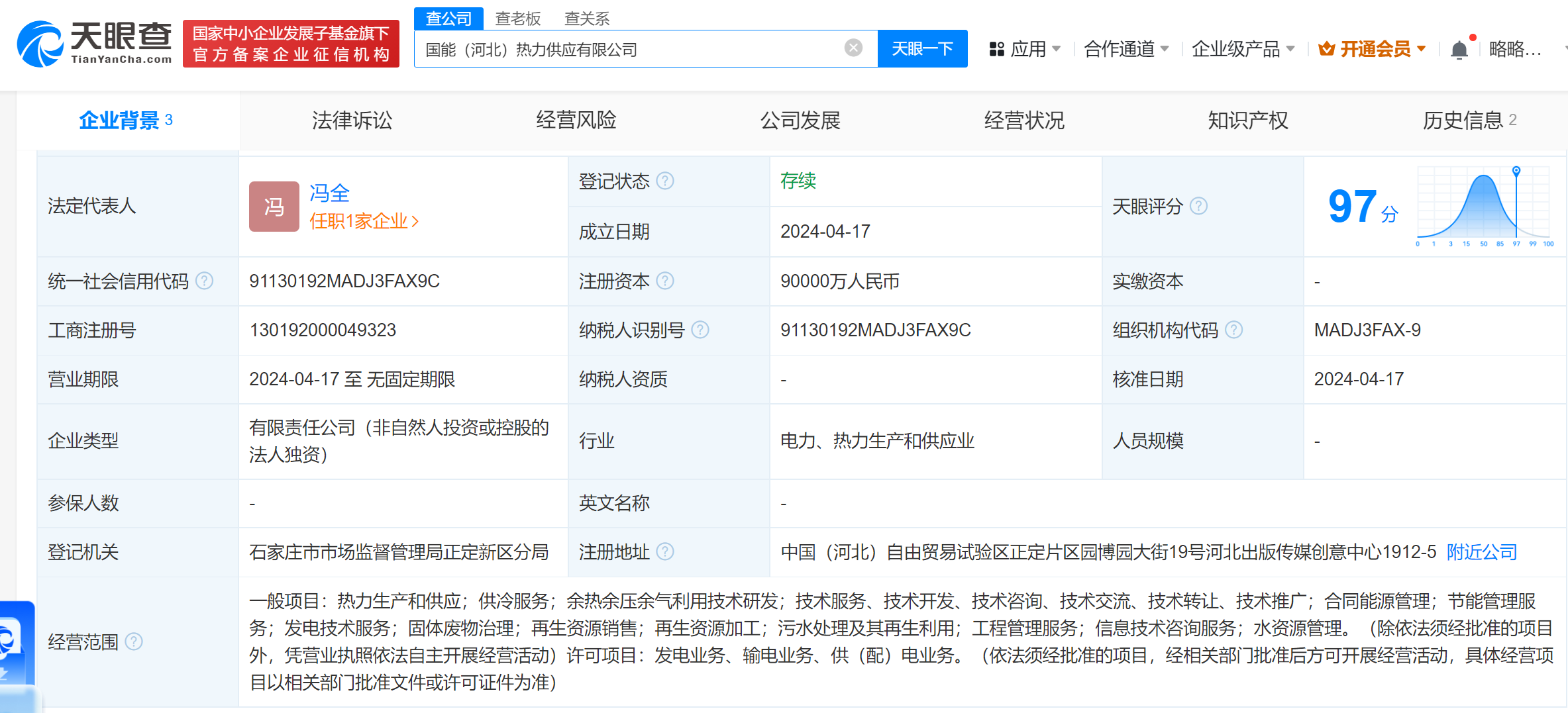Click help icon beside 天眼评分
The width and height of the screenshot is (1568, 713).
pyautogui.click(x=1198, y=207)
